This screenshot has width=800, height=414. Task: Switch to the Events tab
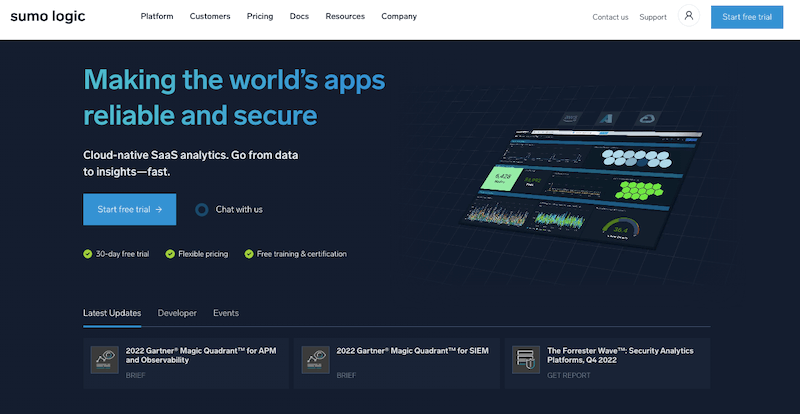point(226,313)
